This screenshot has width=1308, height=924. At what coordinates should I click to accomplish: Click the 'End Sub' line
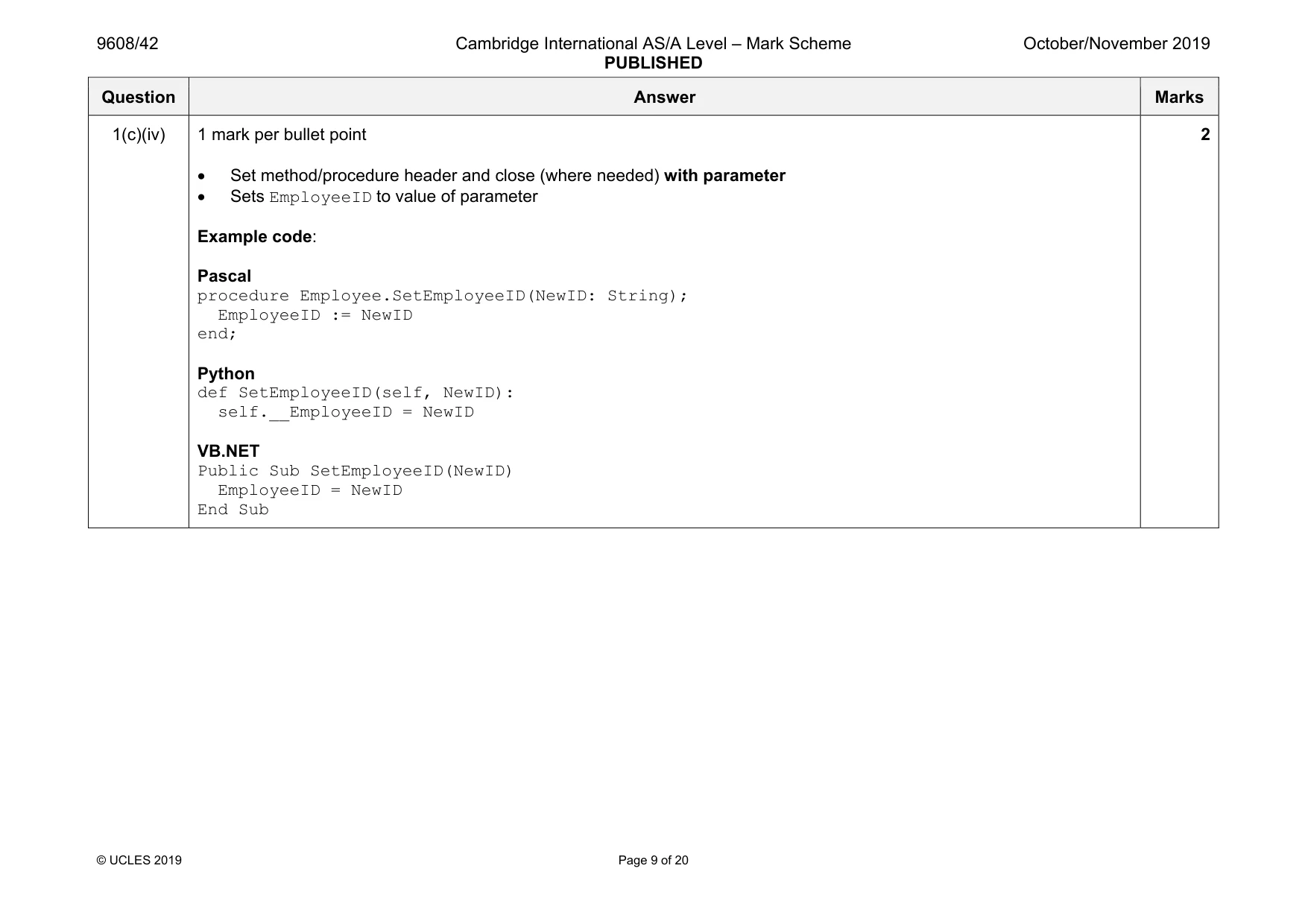233,510
